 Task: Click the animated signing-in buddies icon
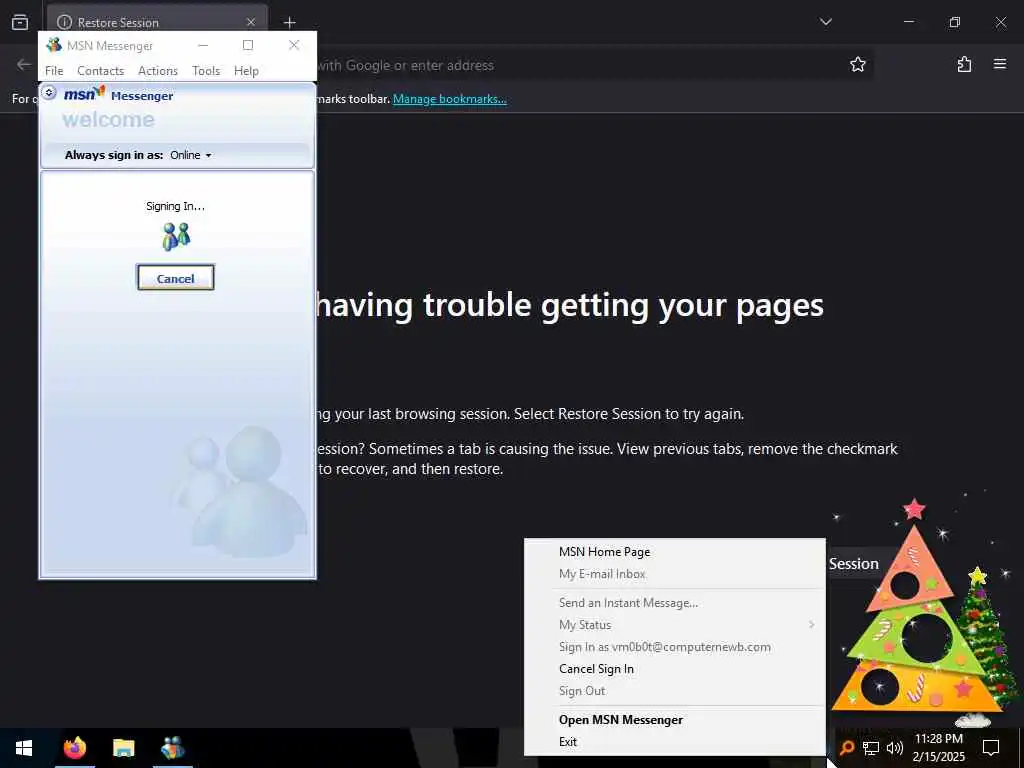pyautogui.click(x=176, y=237)
